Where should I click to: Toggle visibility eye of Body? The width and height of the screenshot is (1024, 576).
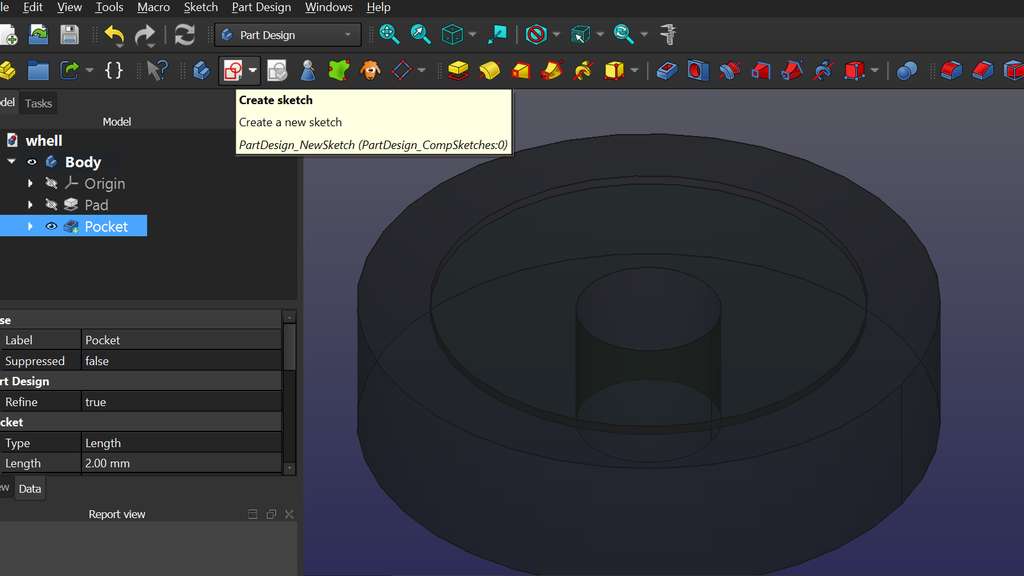click(32, 162)
